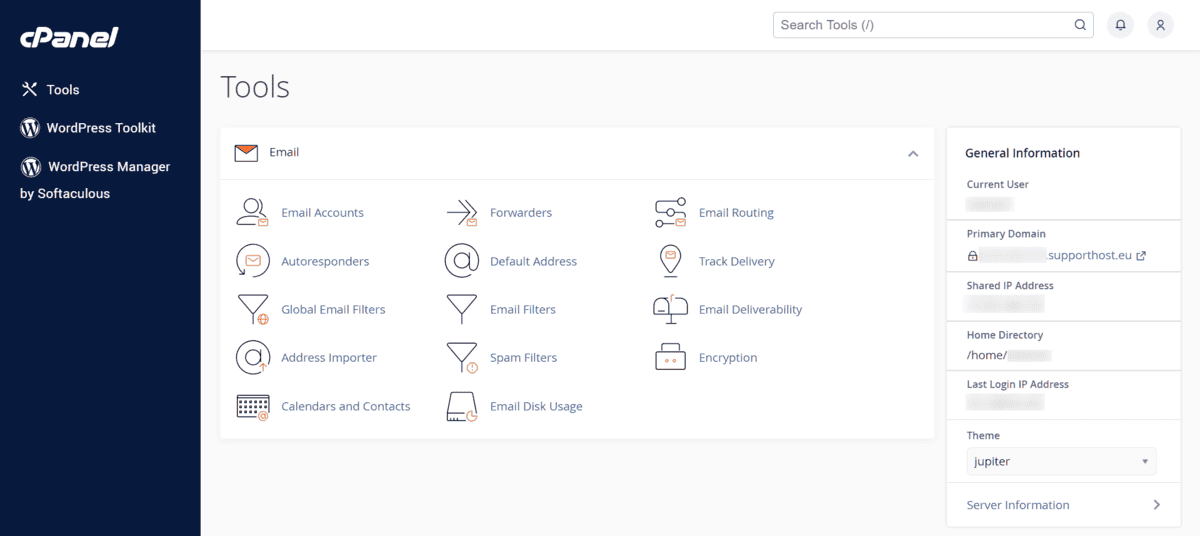The width and height of the screenshot is (1200, 536).
Task: Open the Email Disk Usage icon
Action: 461,406
